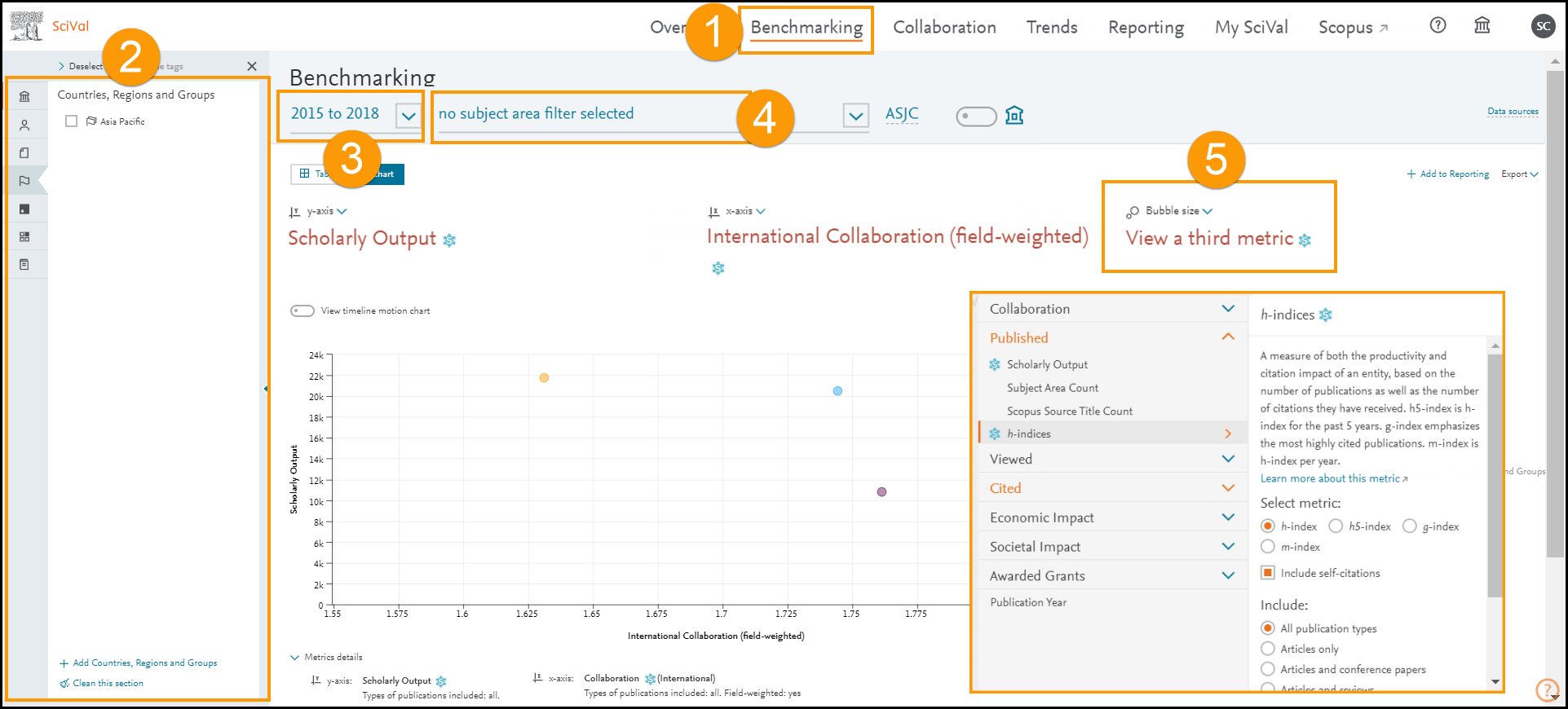This screenshot has height=709, width=1568.
Task: Expand Collaboration metric group
Action: coord(1228,308)
